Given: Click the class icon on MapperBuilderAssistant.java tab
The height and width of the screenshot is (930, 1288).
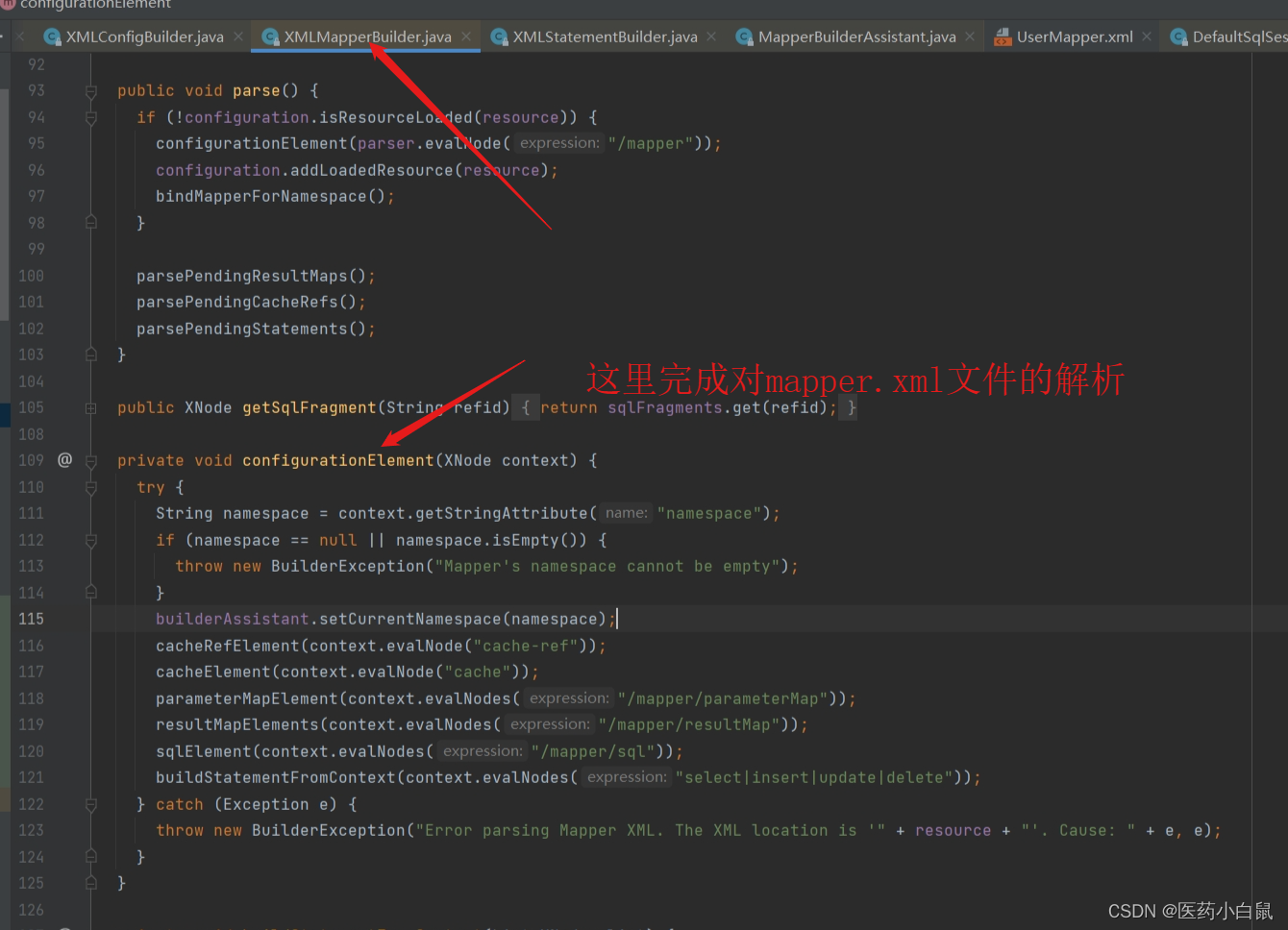Looking at the screenshot, I should point(744,37).
